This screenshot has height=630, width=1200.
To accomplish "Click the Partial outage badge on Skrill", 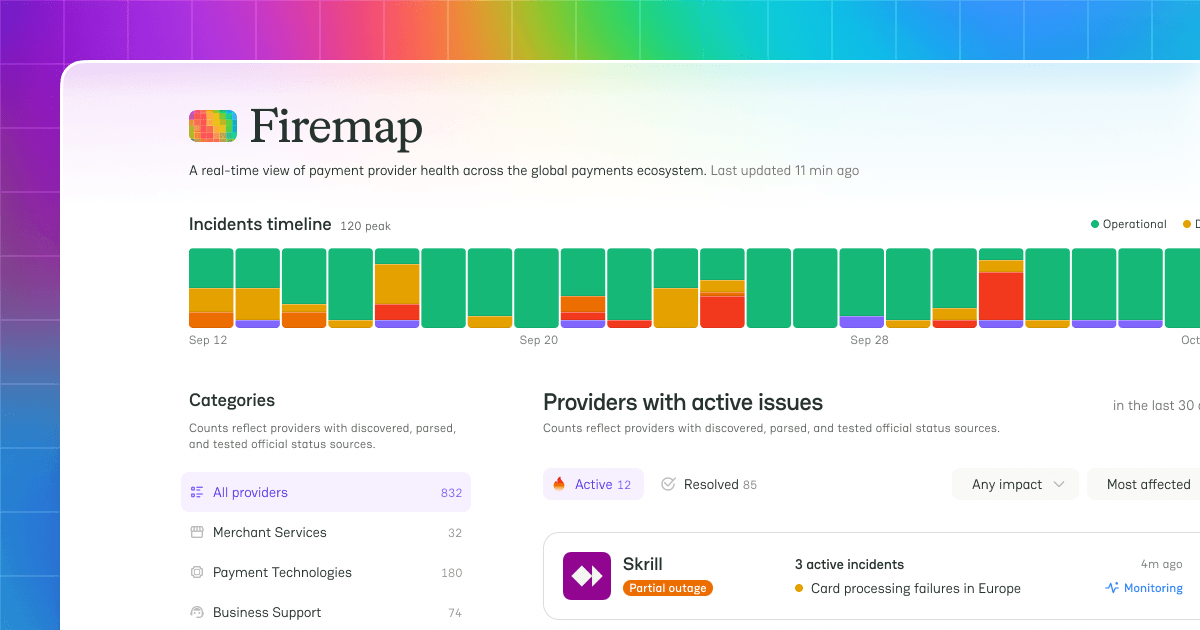I will (668, 588).
